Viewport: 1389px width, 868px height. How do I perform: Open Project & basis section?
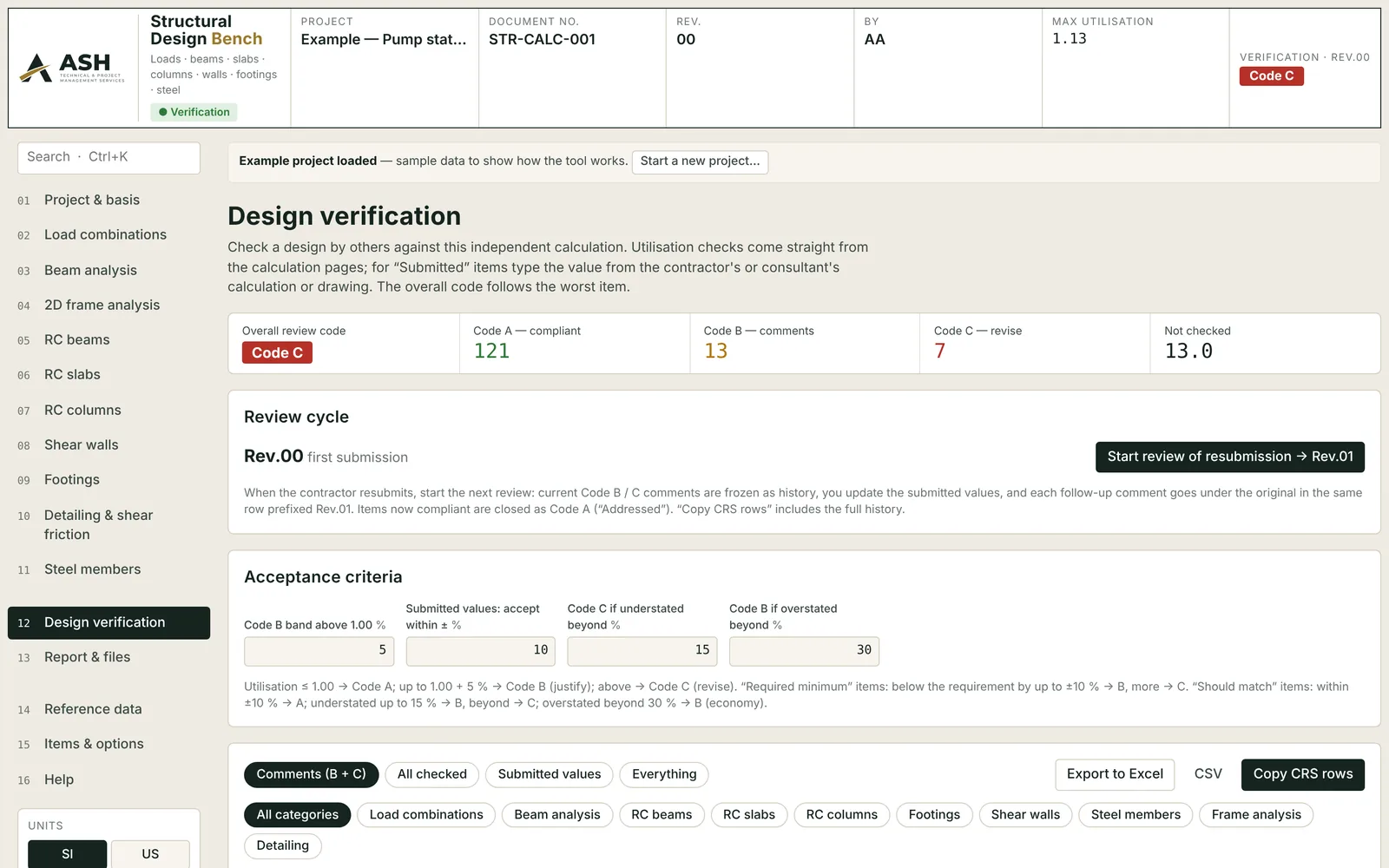tap(109, 200)
